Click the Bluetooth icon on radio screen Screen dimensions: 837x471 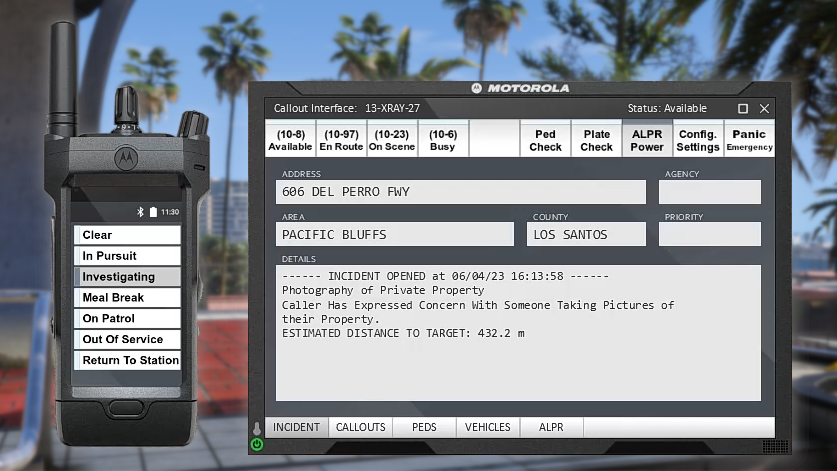click(x=141, y=212)
